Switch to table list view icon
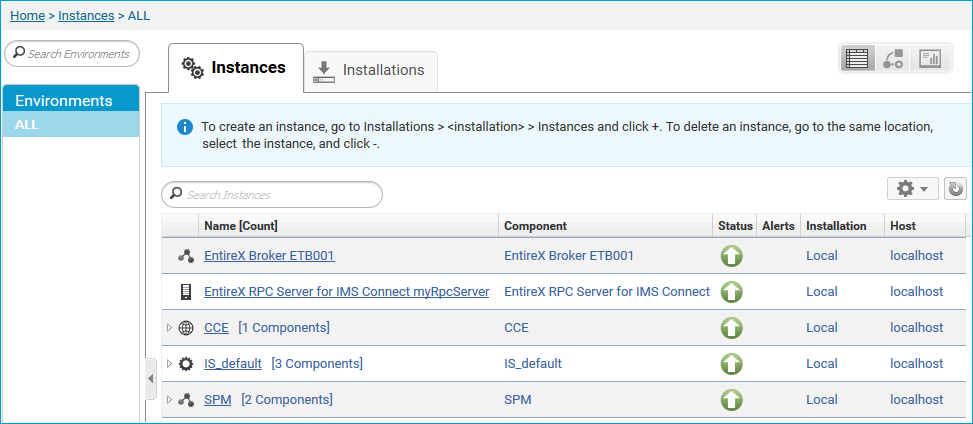This screenshot has width=973, height=424. (x=858, y=58)
